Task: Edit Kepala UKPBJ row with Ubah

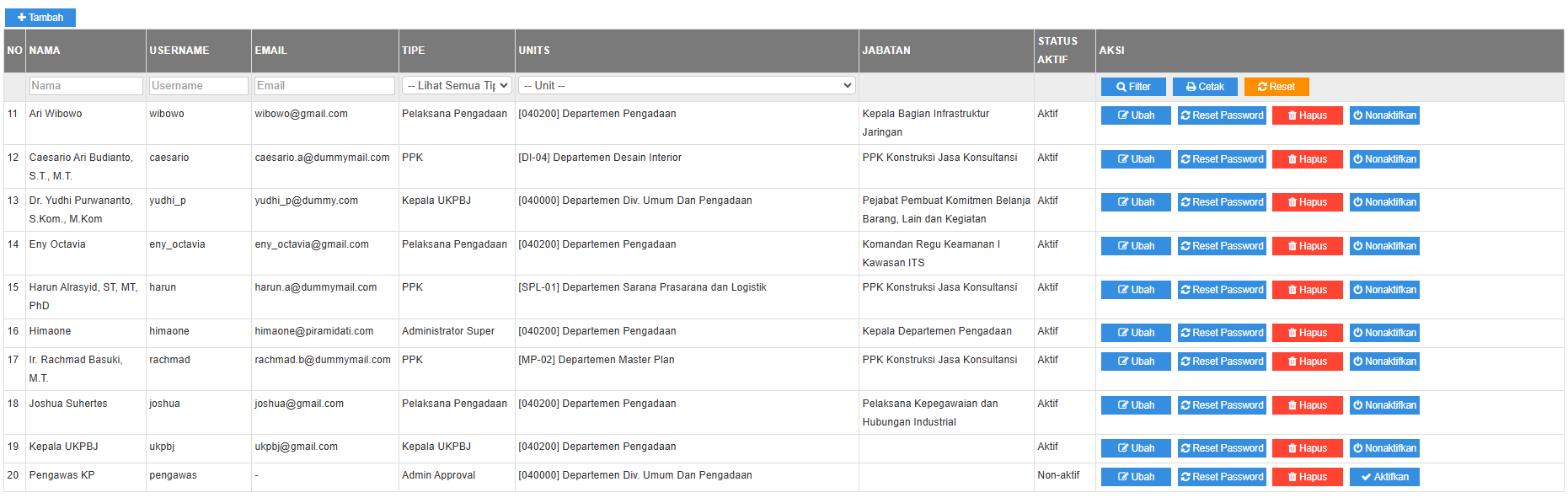Action: point(1136,448)
